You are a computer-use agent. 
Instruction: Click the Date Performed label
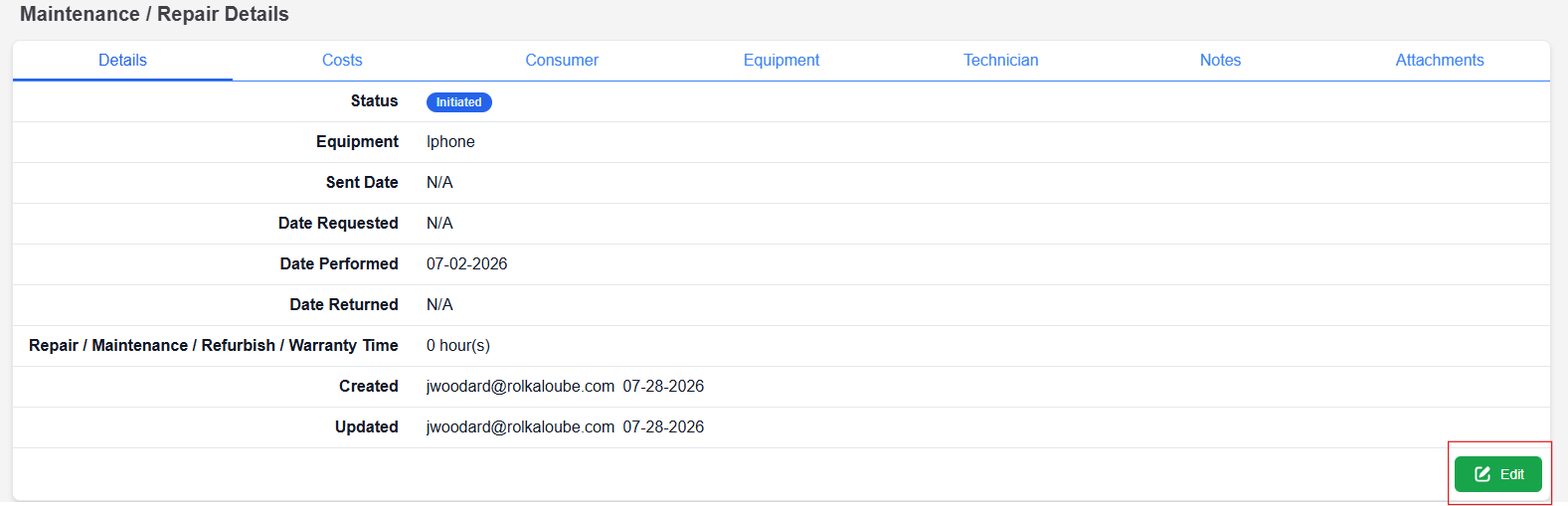pyautogui.click(x=339, y=263)
